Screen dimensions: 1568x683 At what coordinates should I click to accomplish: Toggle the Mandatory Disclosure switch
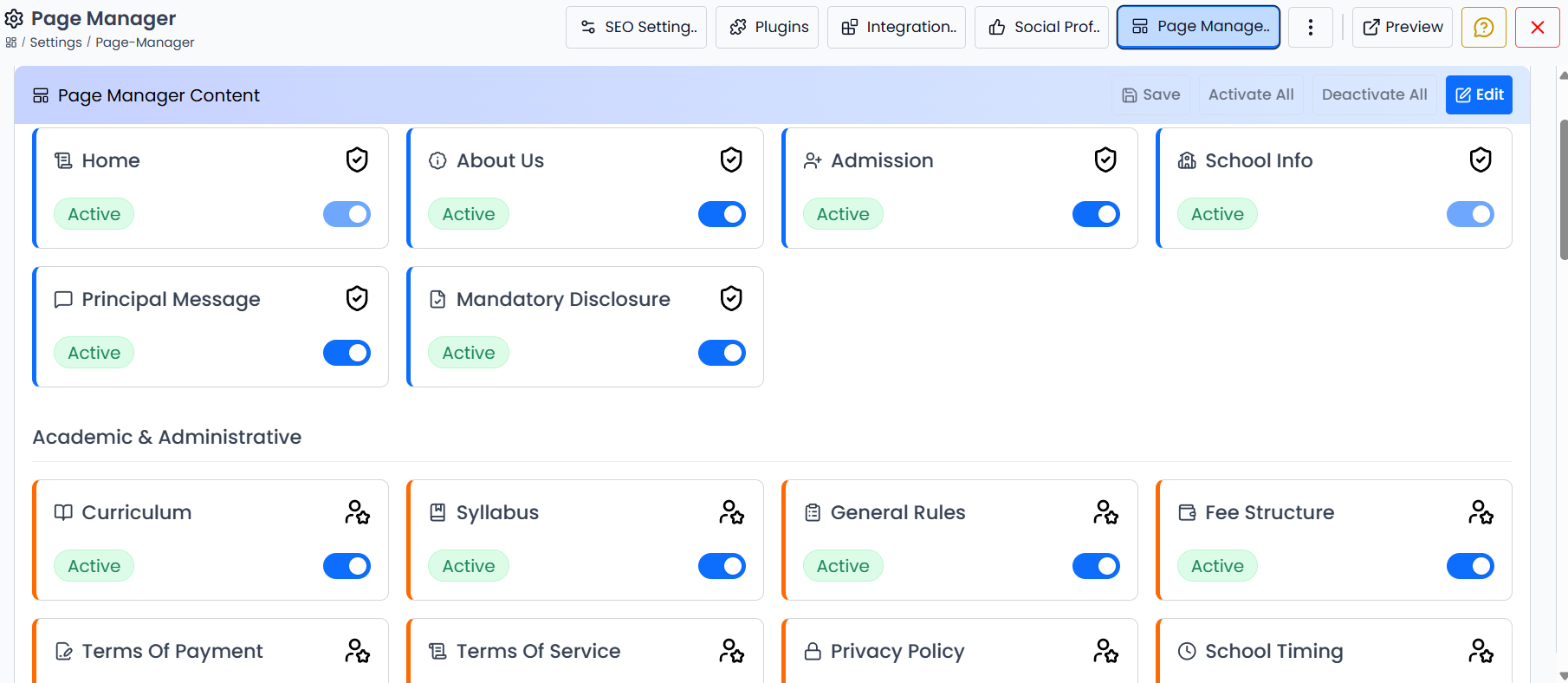tap(722, 353)
